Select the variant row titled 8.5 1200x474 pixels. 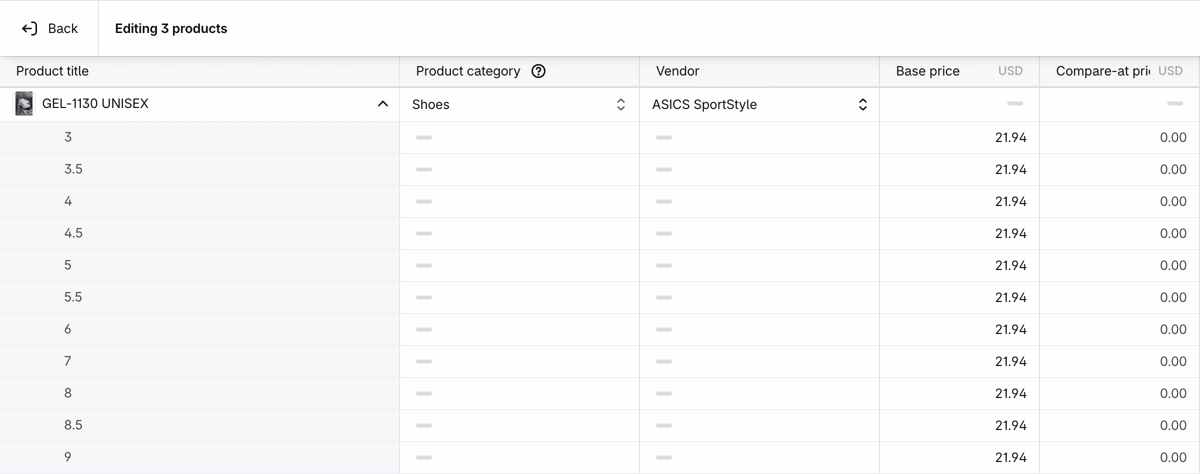point(199,425)
